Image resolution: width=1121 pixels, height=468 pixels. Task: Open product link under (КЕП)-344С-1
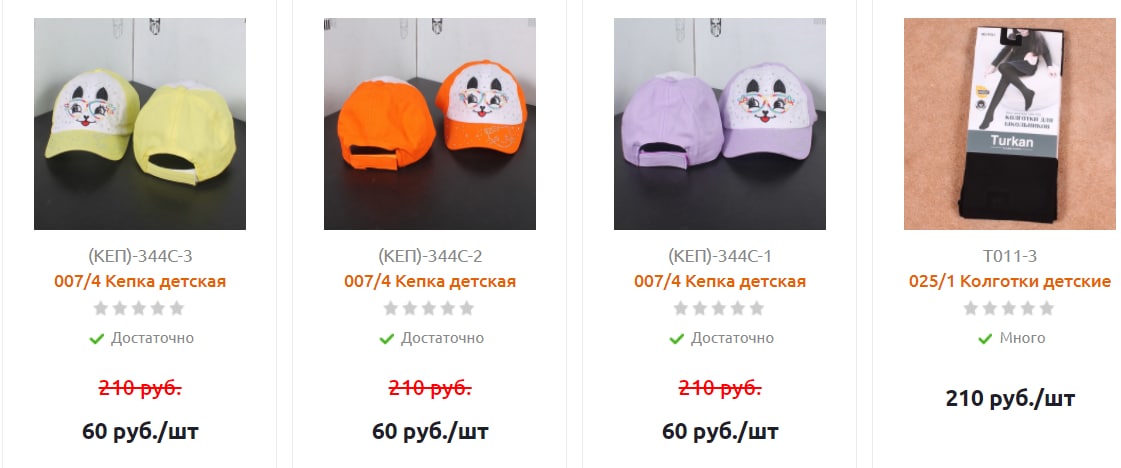click(720, 282)
